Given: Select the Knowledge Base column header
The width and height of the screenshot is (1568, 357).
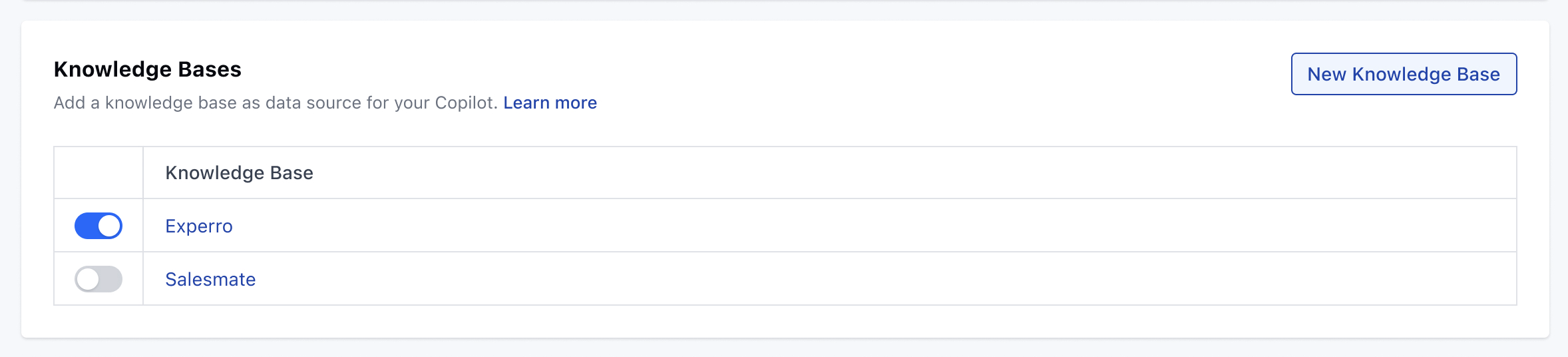Looking at the screenshot, I should 239,173.
